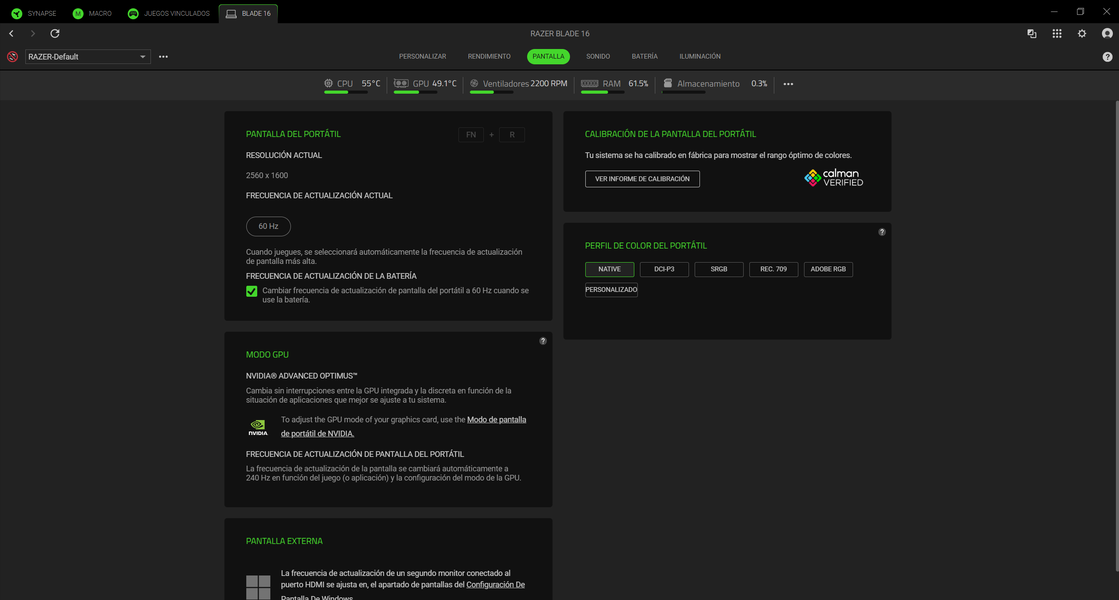Click the Razer Blade 16 window title

coord(560,34)
